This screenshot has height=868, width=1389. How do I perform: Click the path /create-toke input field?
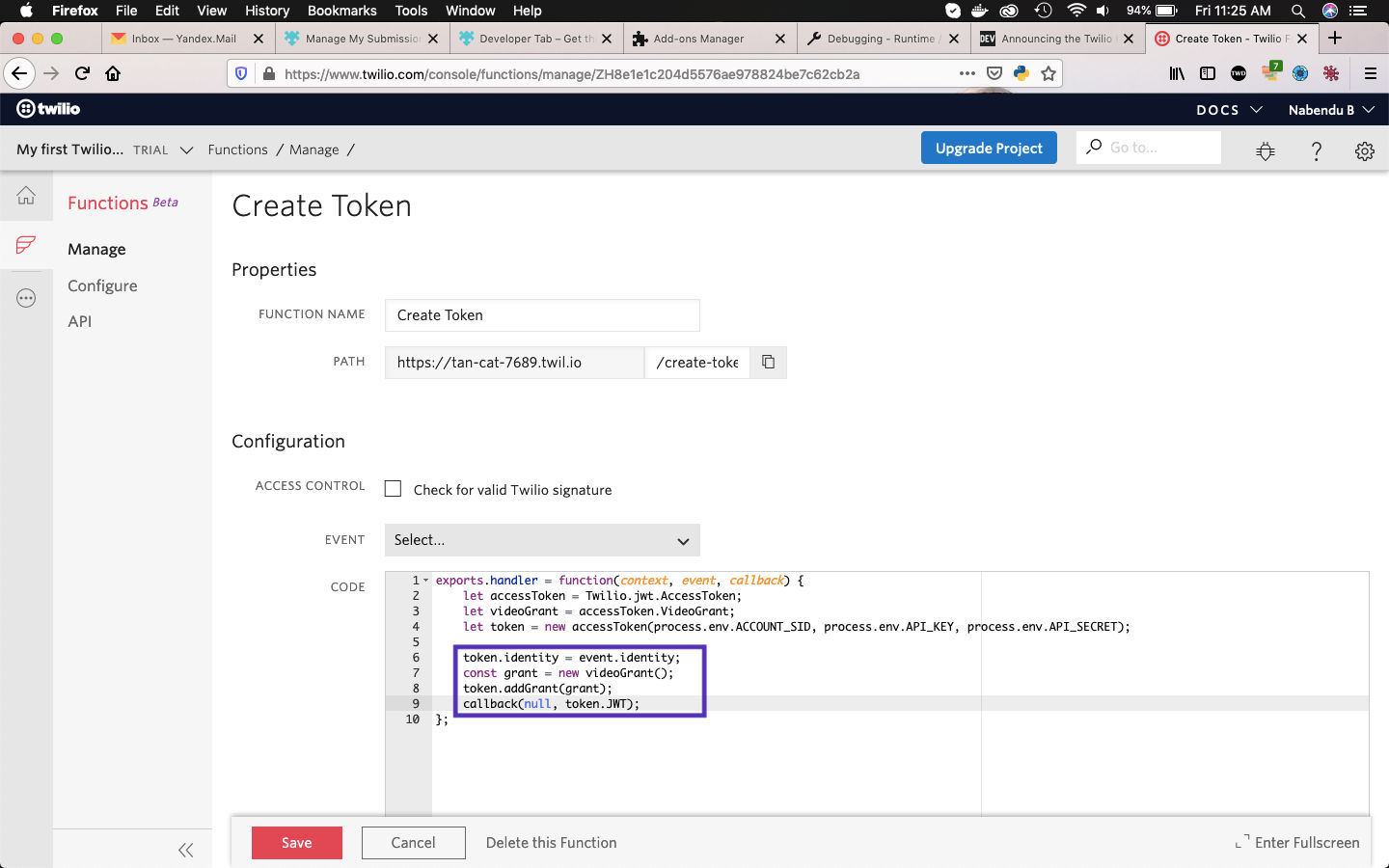(x=696, y=362)
